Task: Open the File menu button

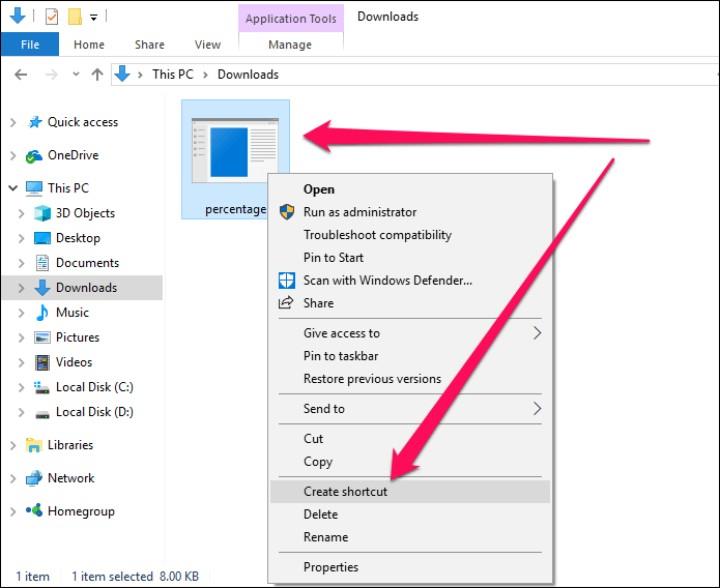Action: [x=30, y=45]
